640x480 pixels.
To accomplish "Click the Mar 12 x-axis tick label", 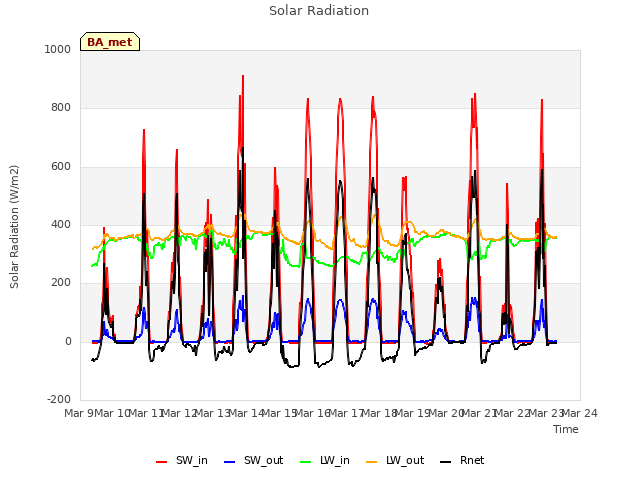I will pyautogui.click(x=180, y=413).
